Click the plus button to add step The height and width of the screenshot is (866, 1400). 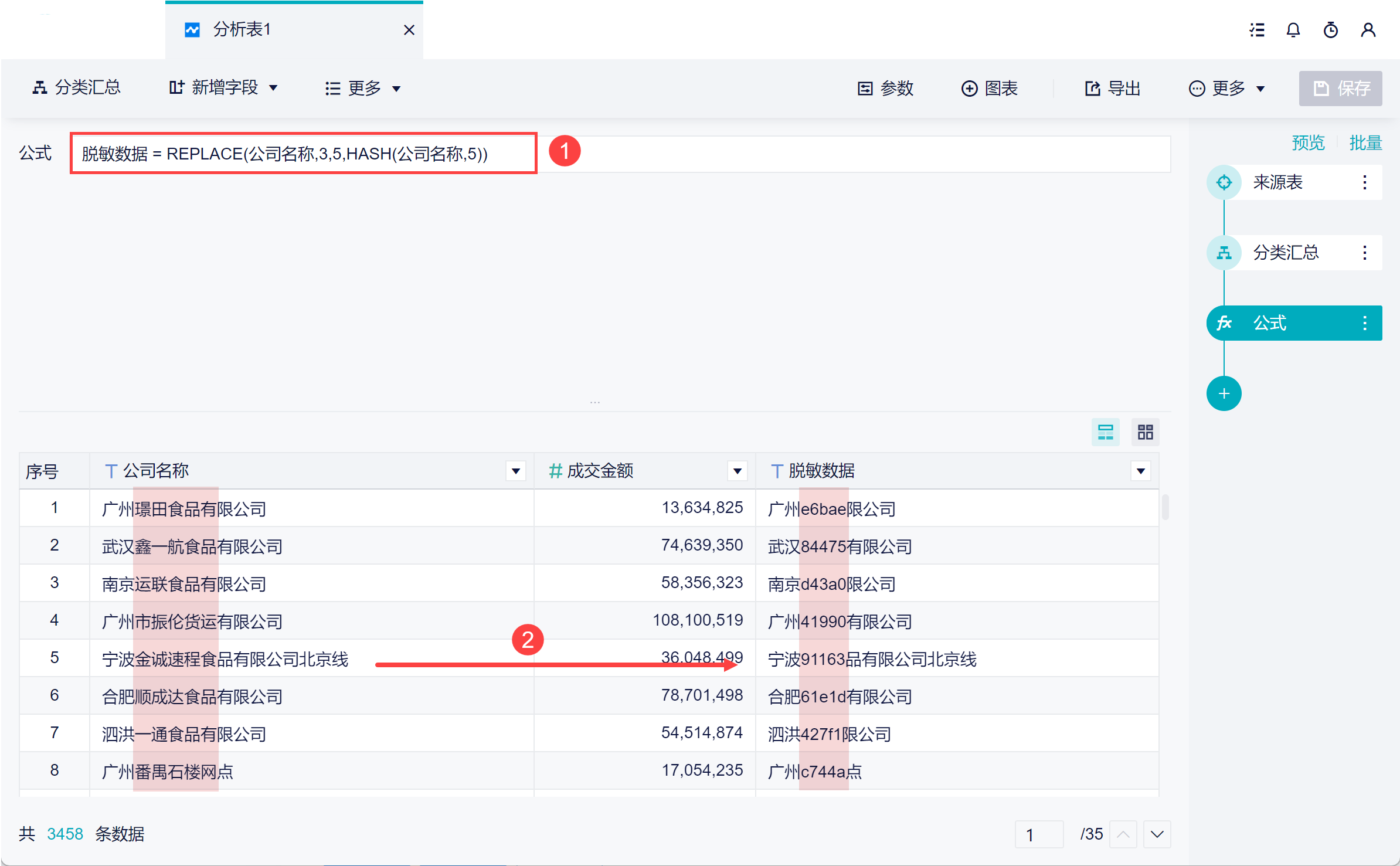click(x=1224, y=393)
